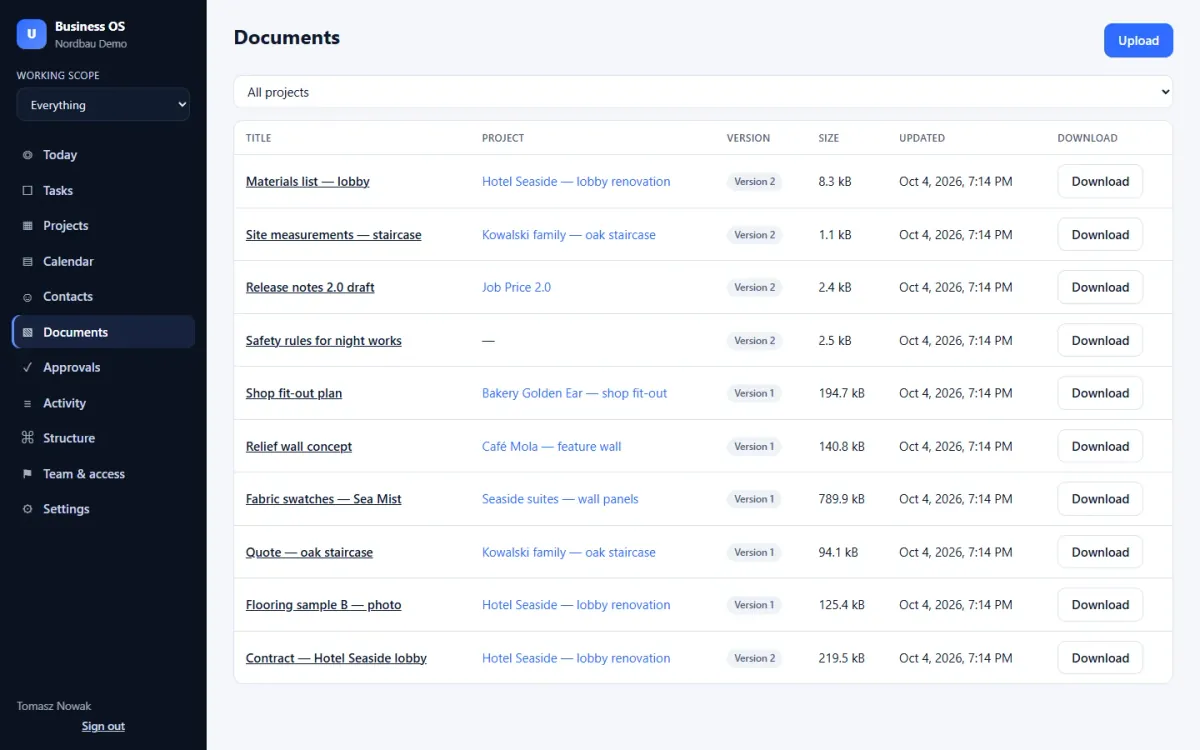Download the Relief wall concept

[1100, 446]
